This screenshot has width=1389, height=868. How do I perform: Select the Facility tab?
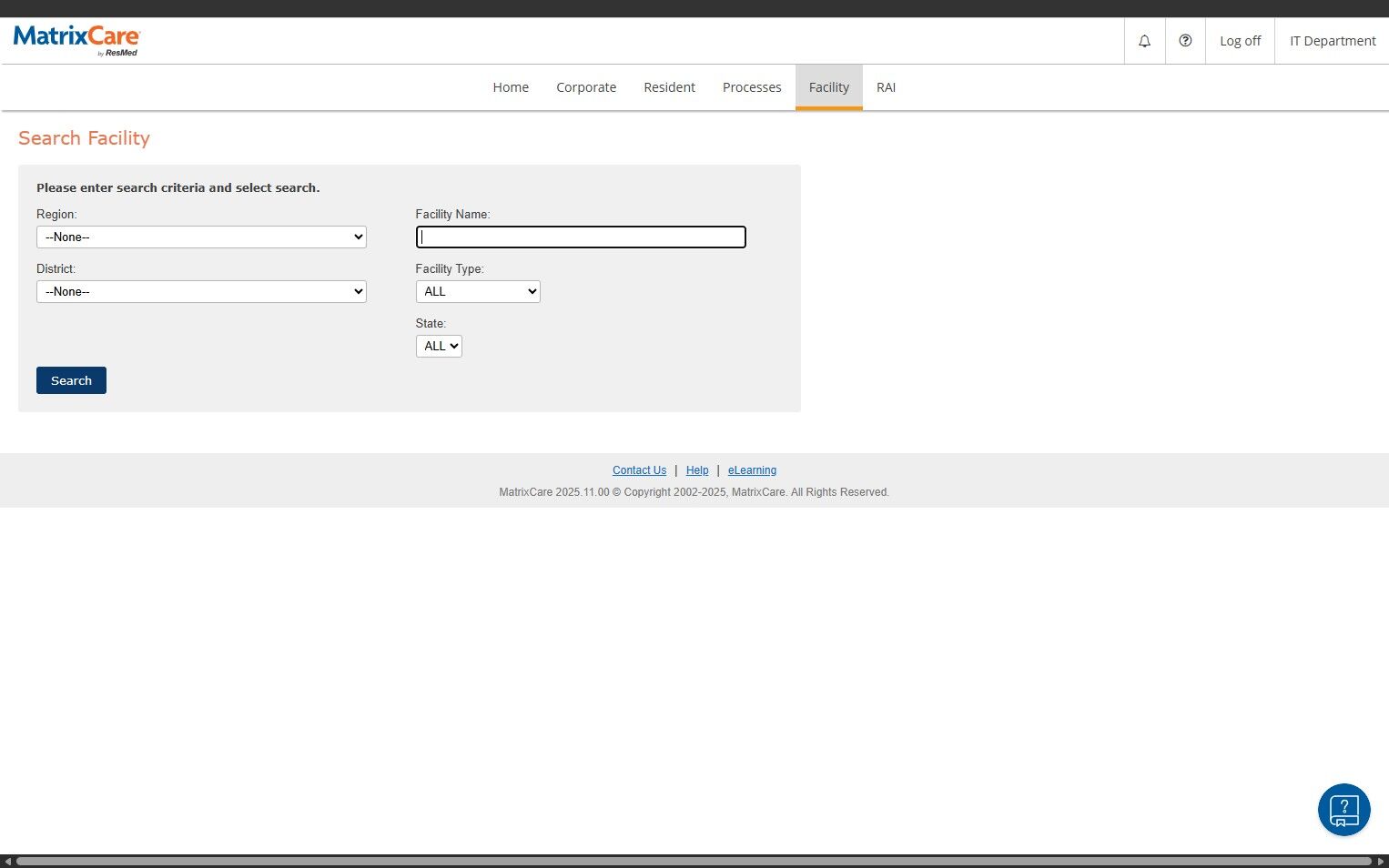[x=829, y=87]
